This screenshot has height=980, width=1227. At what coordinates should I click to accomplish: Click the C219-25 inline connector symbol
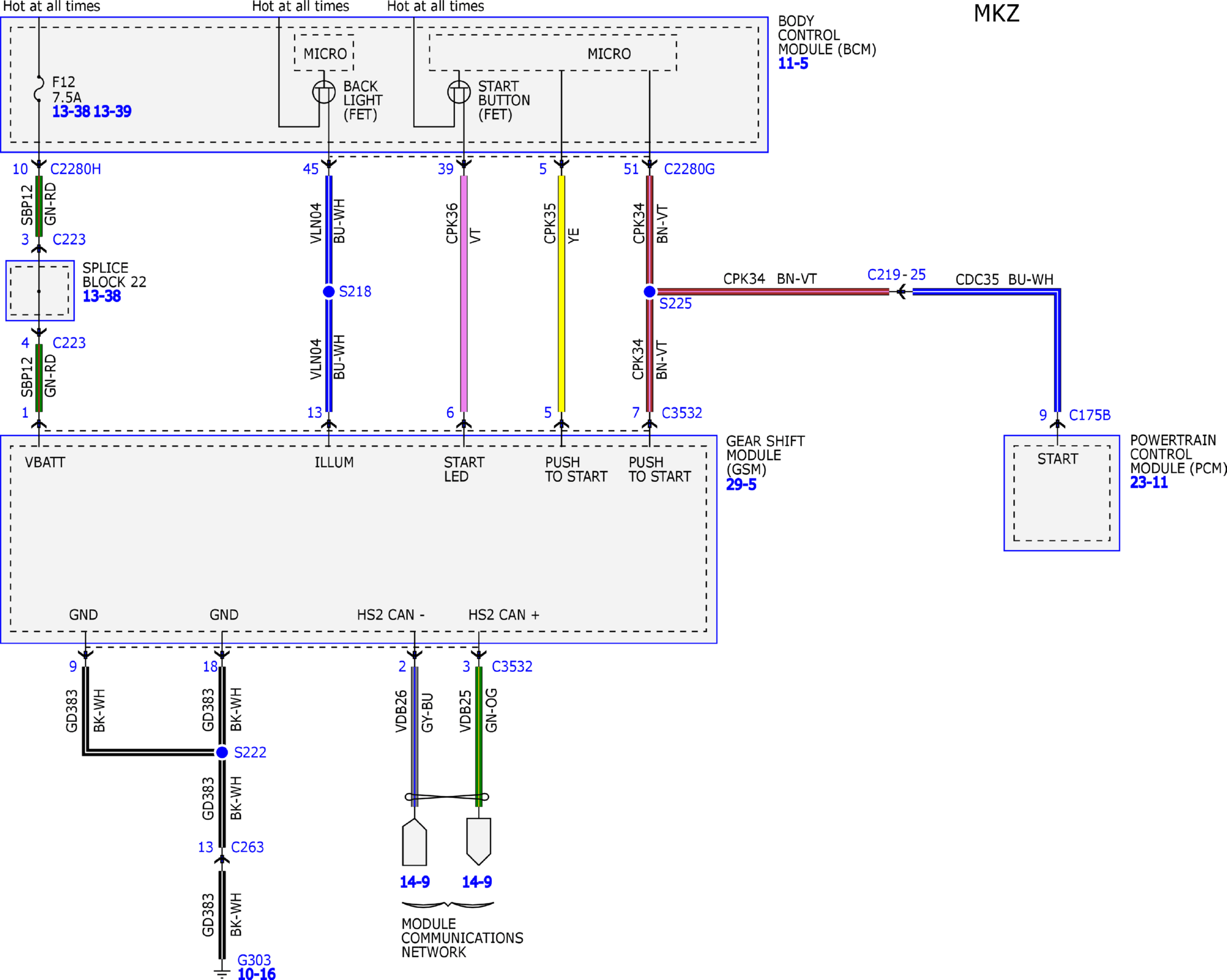tap(902, 292)
